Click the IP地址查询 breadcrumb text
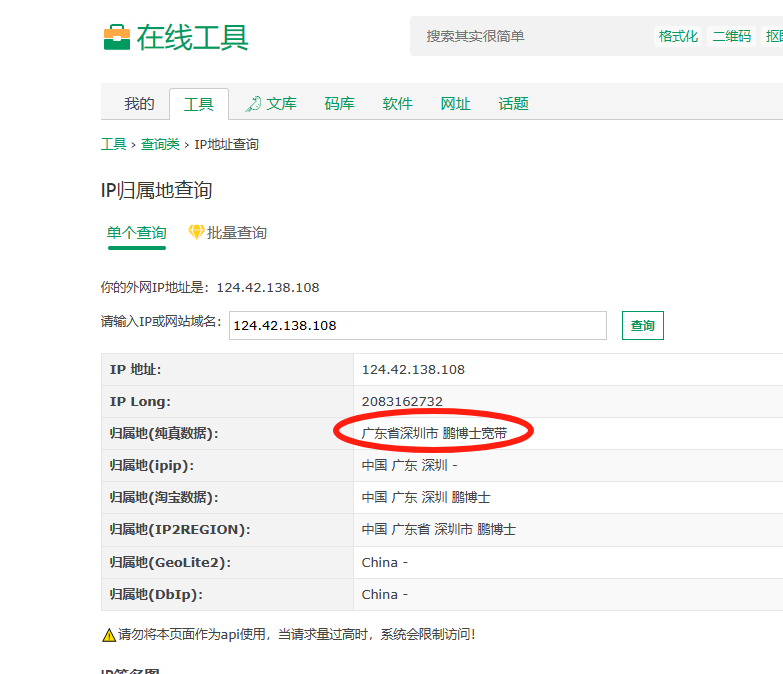 [226, 144]
